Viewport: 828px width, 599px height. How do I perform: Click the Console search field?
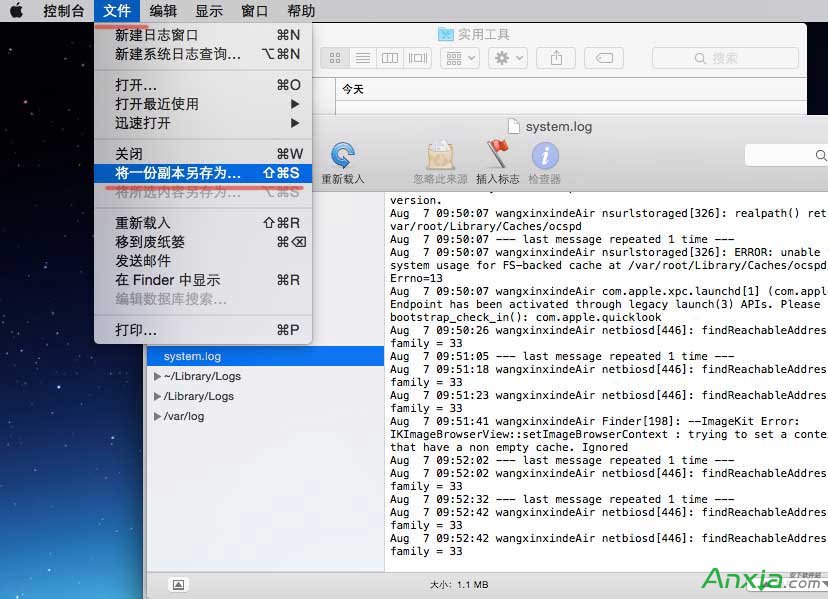(x=786, y=155)
